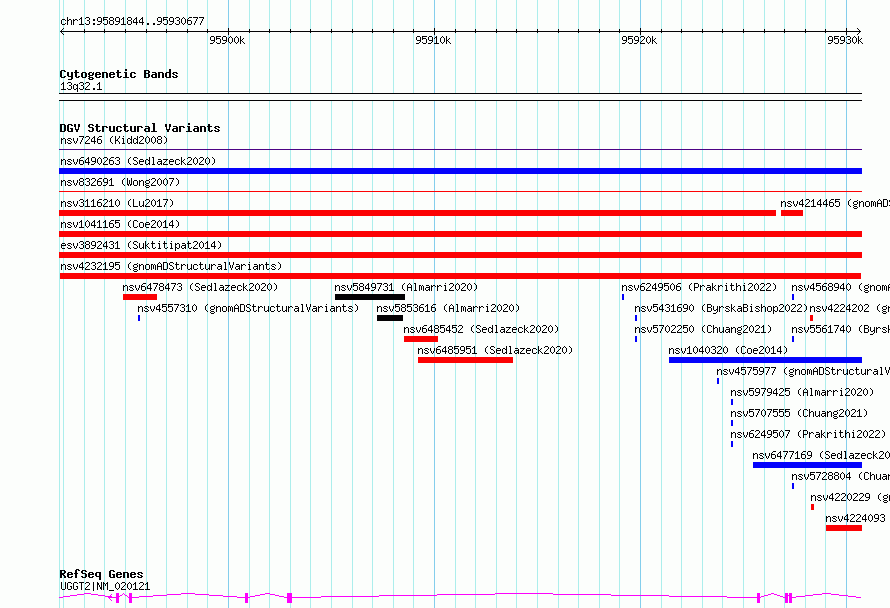Open nsv5702250 (Chuang2021) variant label

pyautogui.click(x=703, y=329)
